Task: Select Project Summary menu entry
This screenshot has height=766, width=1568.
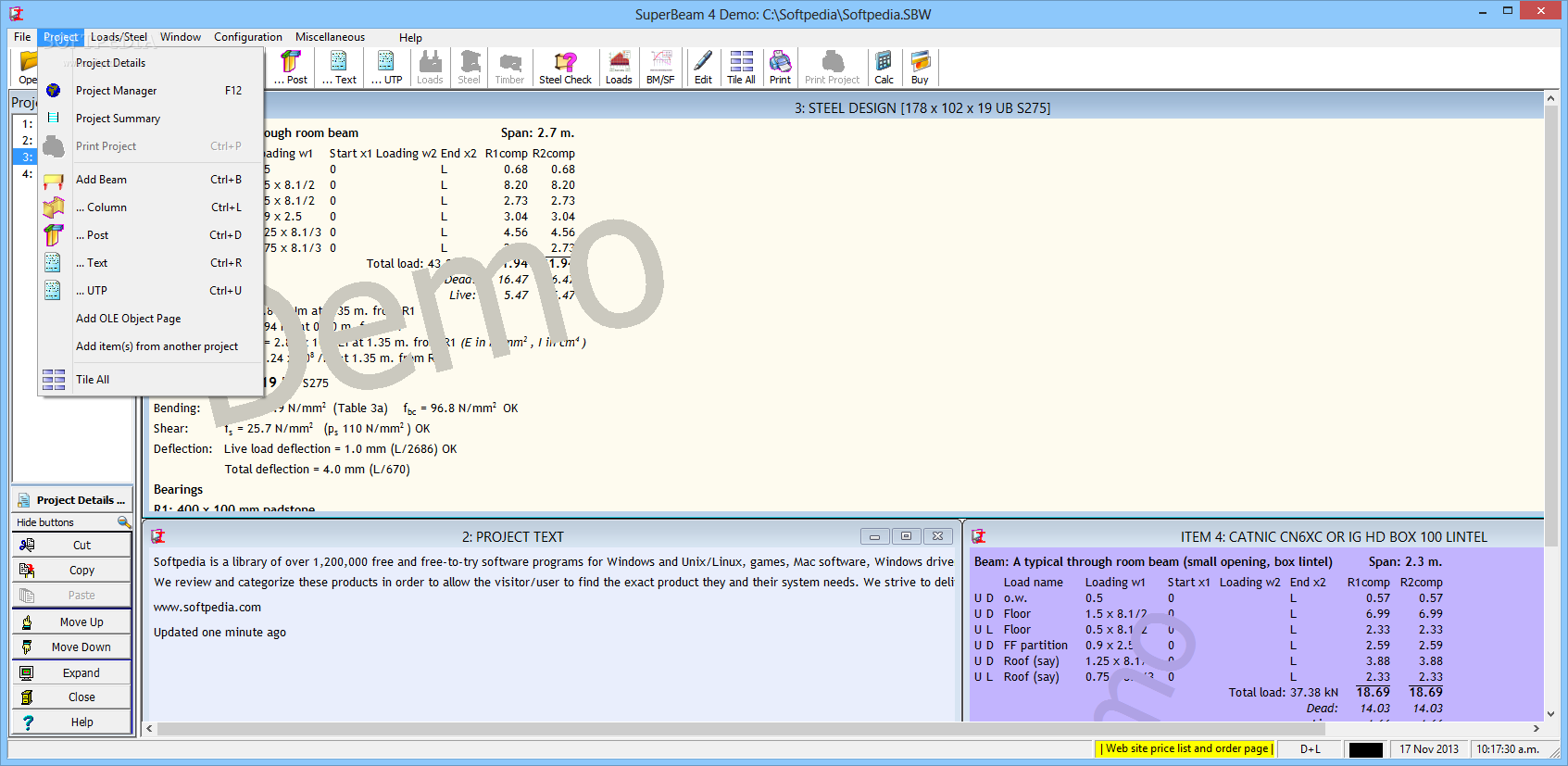Action: (151, 119)
